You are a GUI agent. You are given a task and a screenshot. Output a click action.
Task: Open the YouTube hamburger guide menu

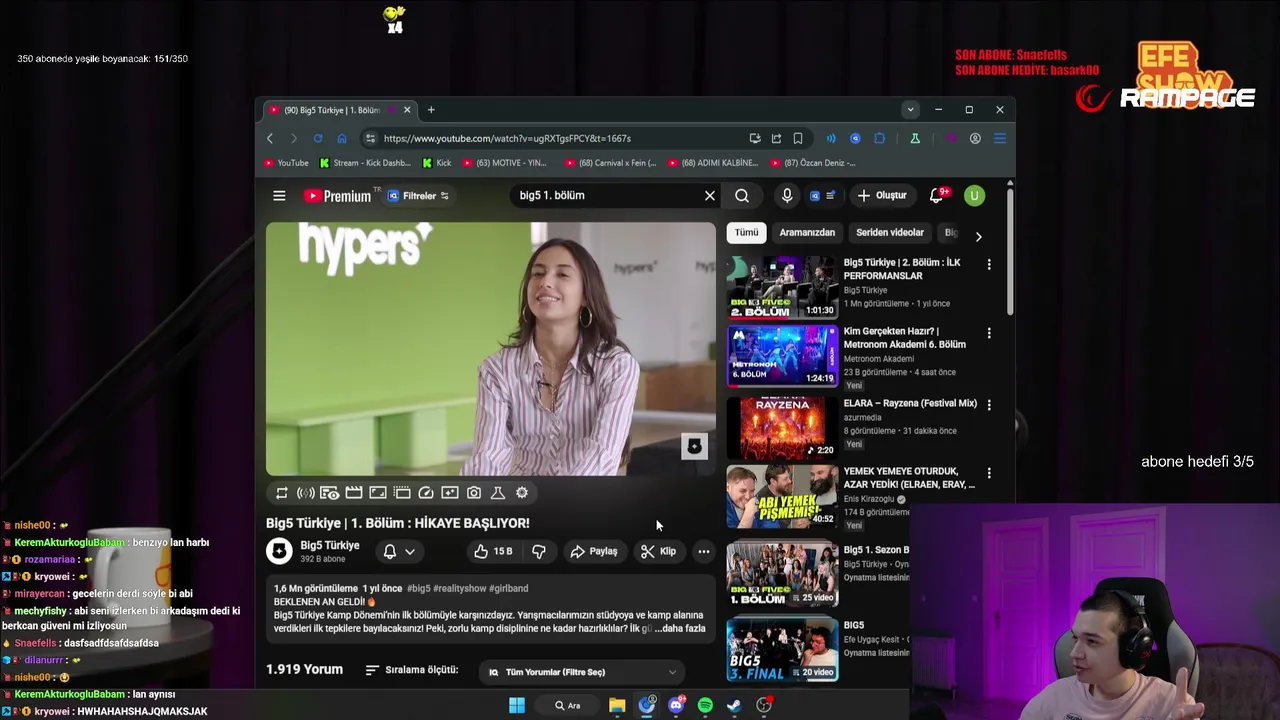(x=279, y=196)
